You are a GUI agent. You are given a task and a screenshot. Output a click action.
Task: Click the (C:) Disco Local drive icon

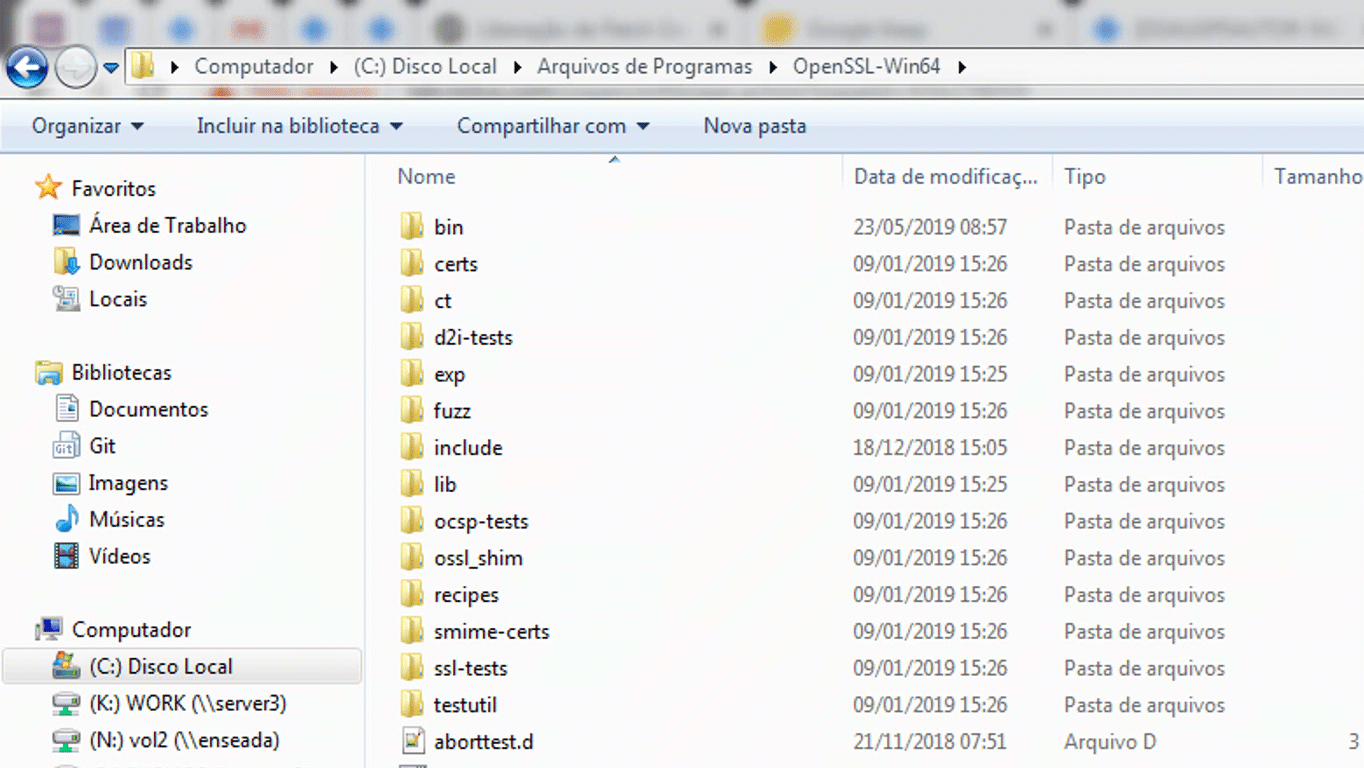coord(66,666)
